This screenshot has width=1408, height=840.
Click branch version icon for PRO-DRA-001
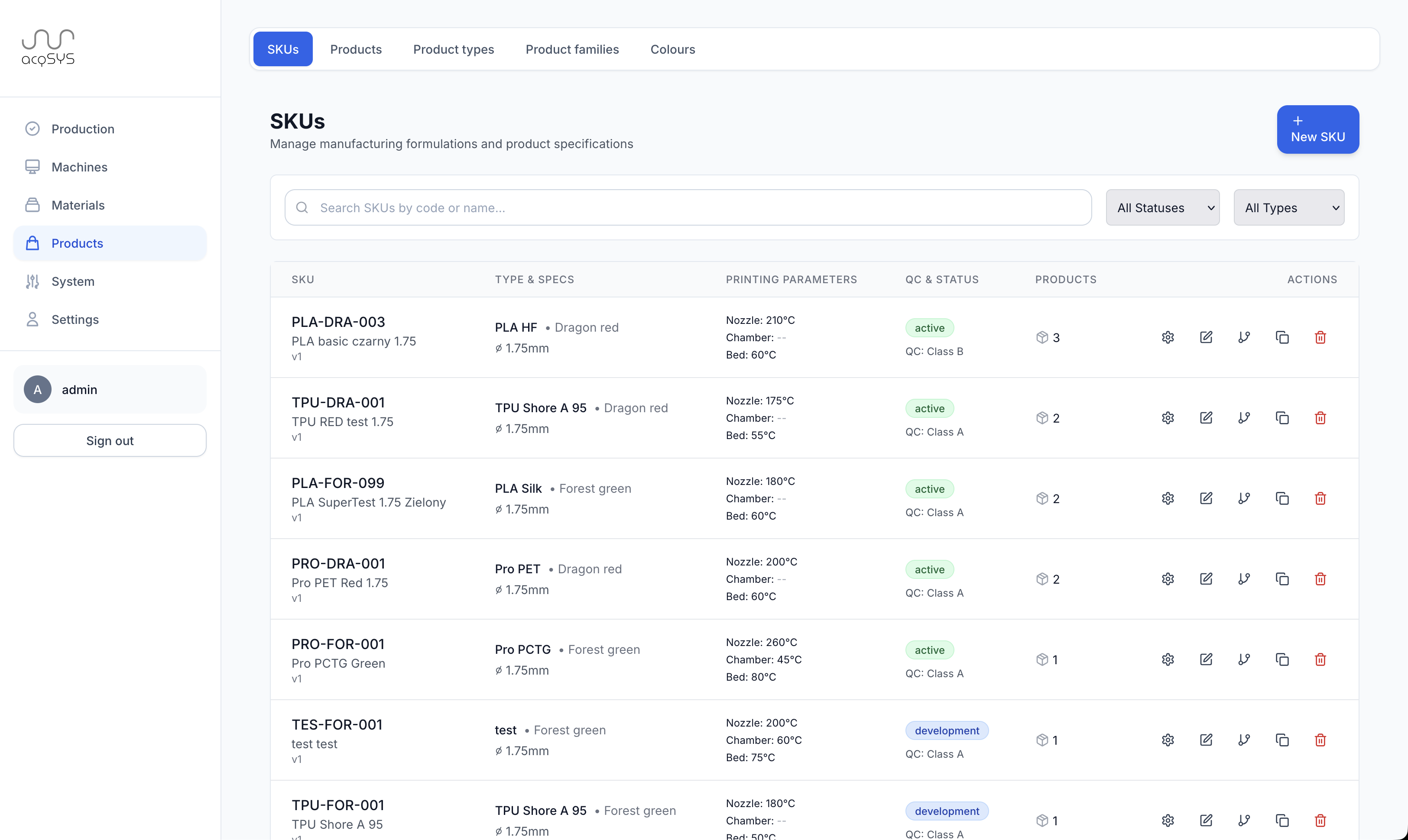pos(1244,578)
